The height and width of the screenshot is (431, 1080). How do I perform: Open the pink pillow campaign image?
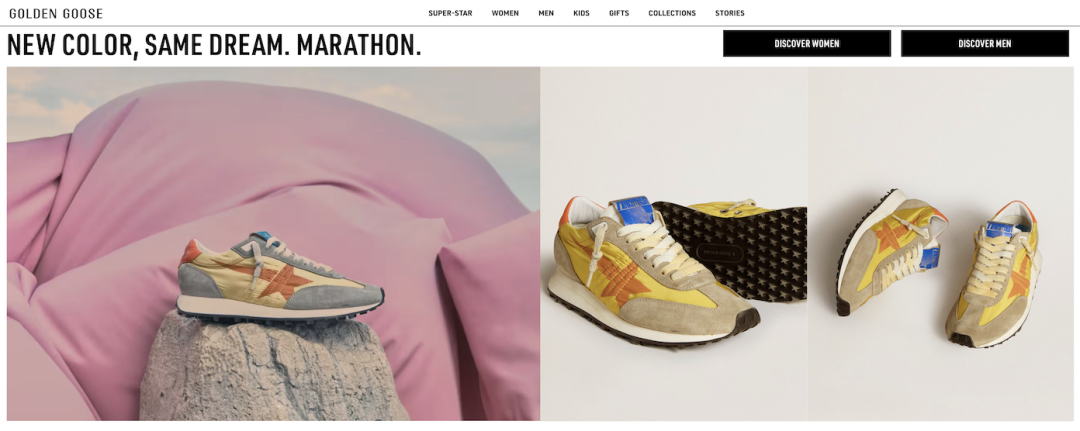273,244
